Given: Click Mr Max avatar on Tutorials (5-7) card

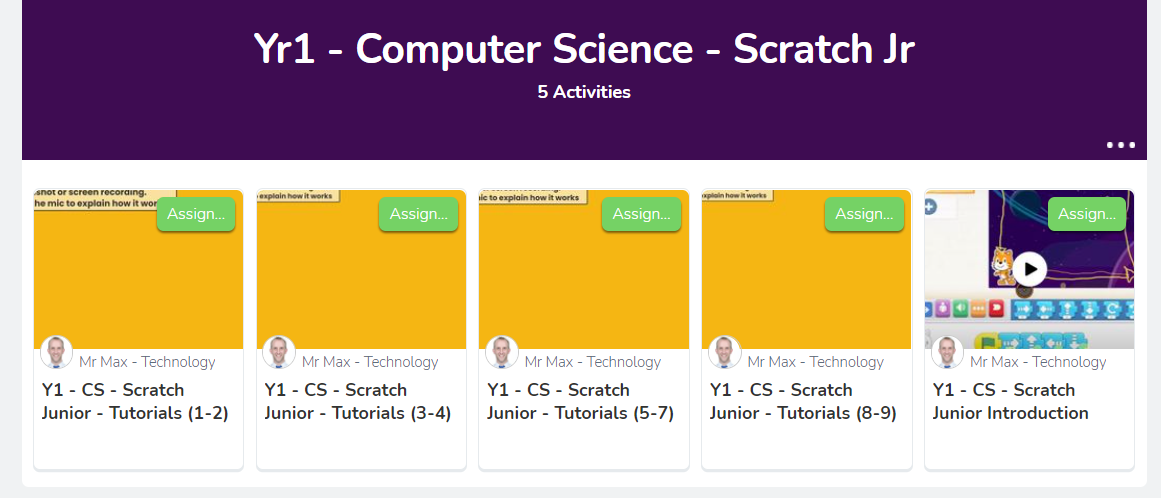Looking at the screenshot, I should [x=502, y=352].
